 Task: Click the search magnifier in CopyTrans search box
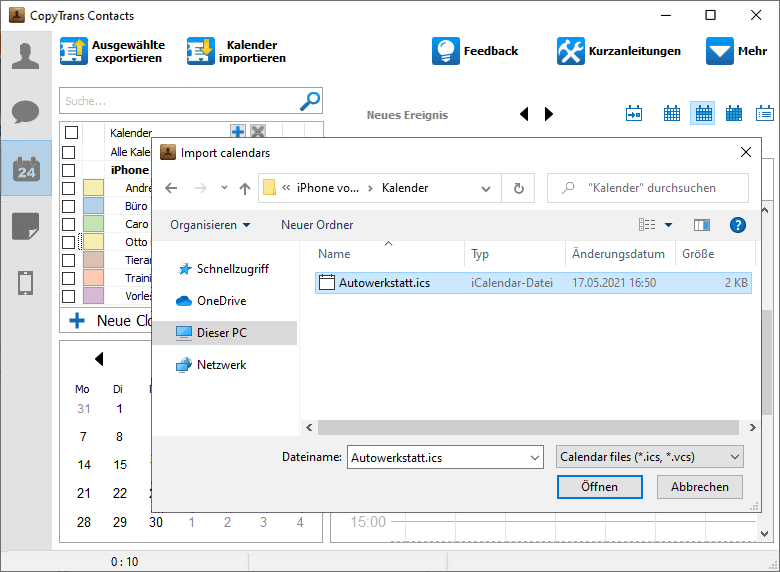310,101
